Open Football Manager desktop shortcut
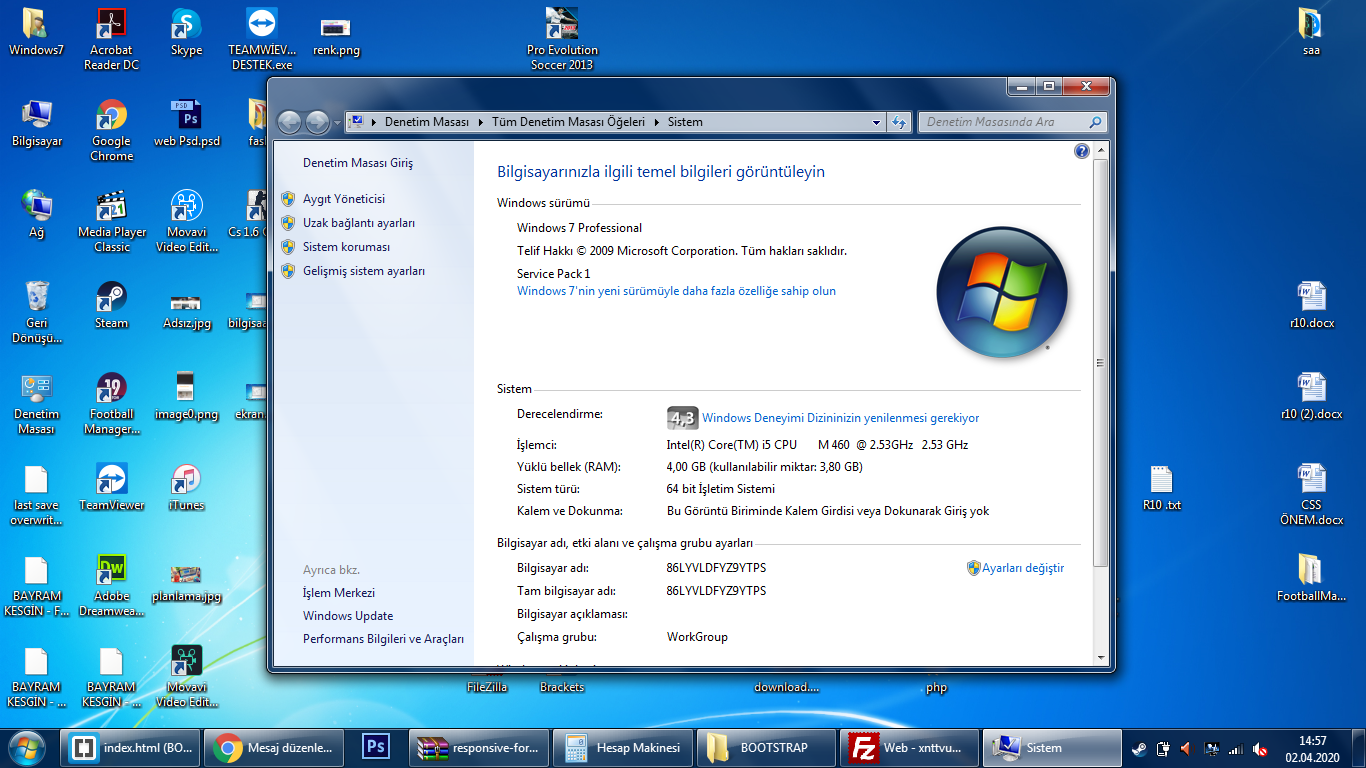 pyautogui.click(x=111, y=404)
